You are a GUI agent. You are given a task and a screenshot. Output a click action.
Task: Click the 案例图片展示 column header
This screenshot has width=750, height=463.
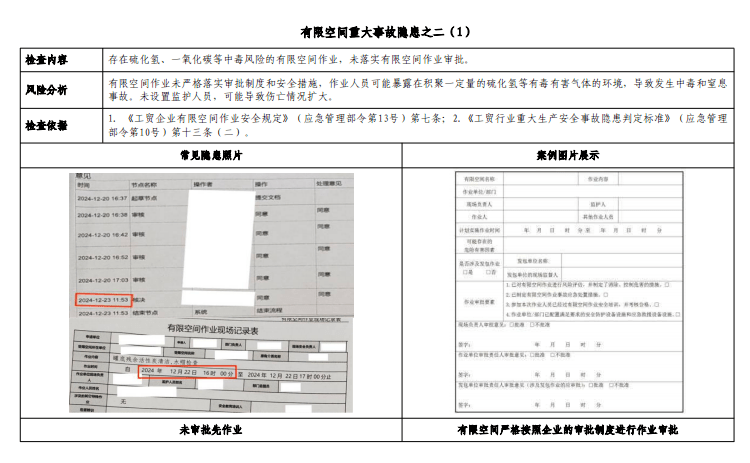[x=567, y=155]
